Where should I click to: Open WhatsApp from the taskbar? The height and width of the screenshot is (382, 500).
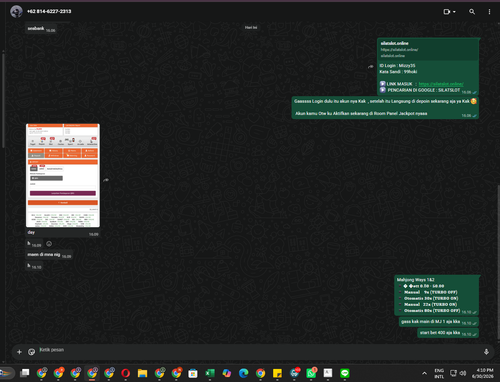tap(311, 373)
